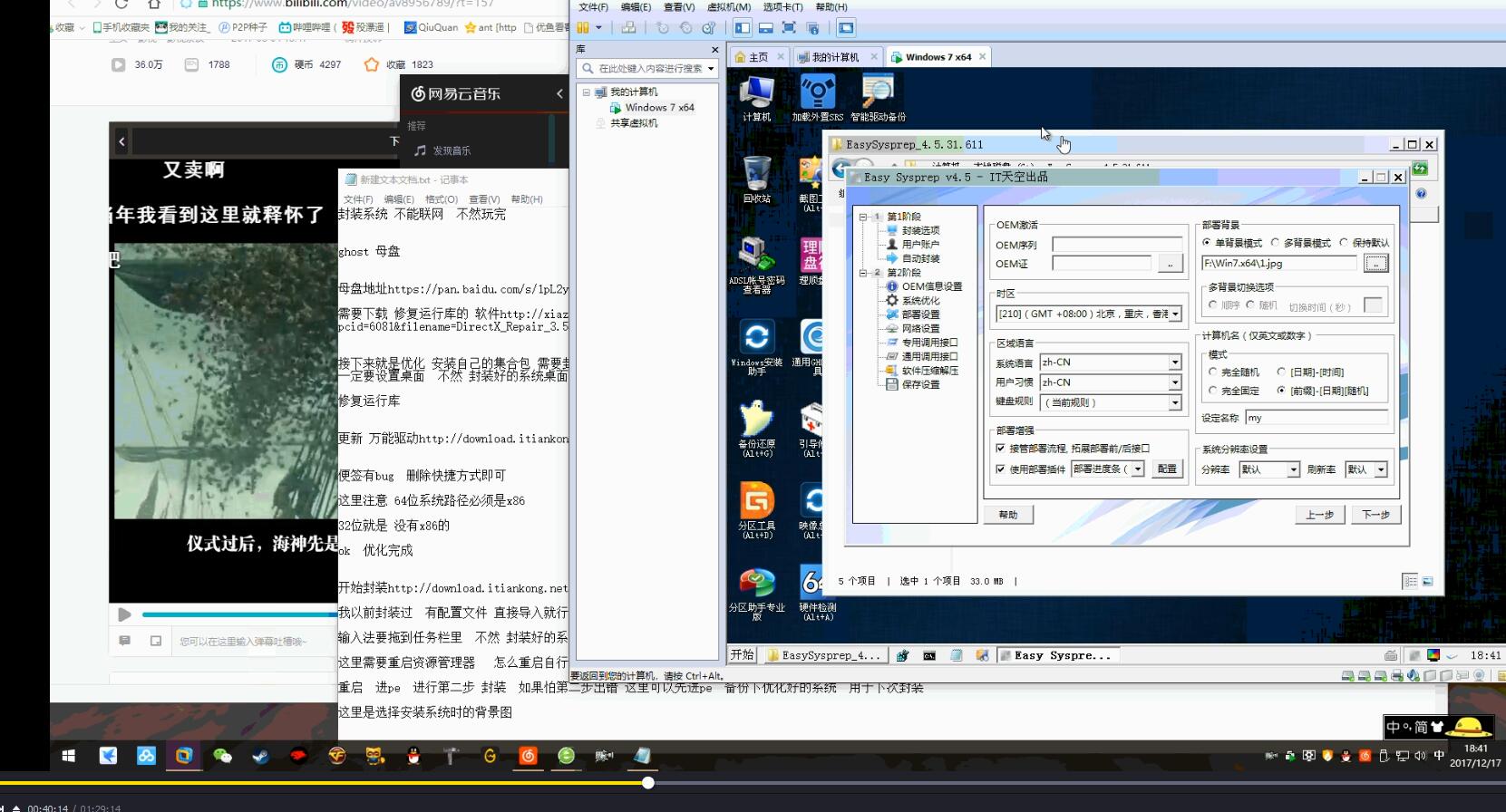Toggle VMware library sidebar view icon
The image size is (1506, 812).
[x=743, y=28]
